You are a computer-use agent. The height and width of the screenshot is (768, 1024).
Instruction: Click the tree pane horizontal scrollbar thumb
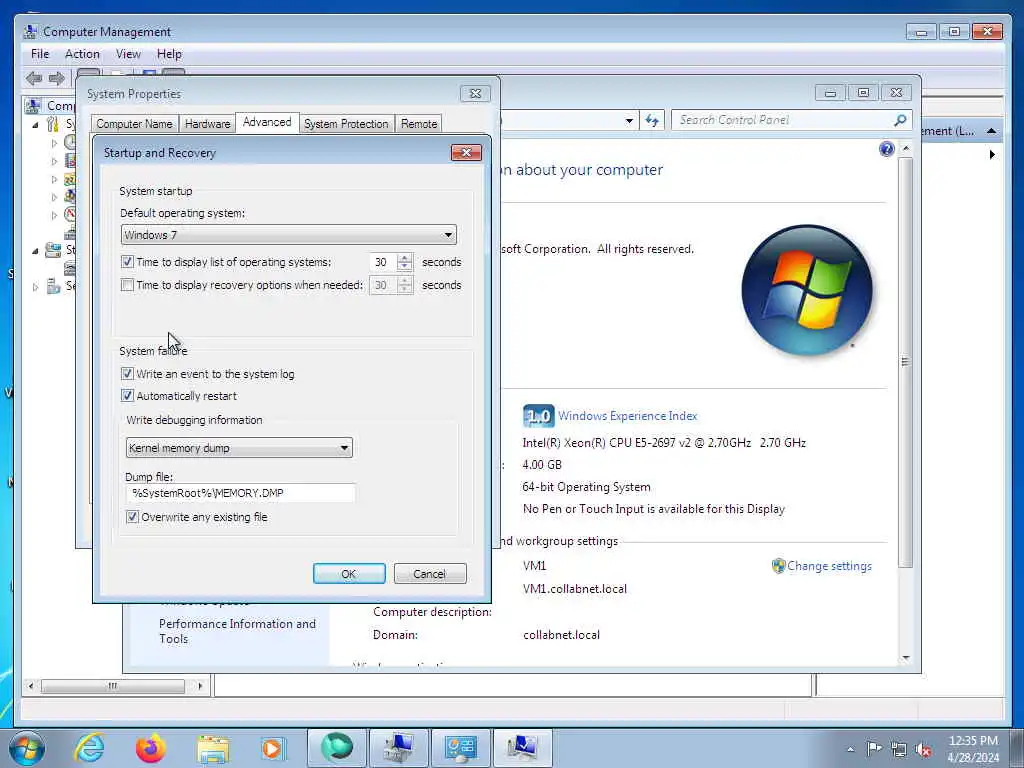[x=112, y=686]
